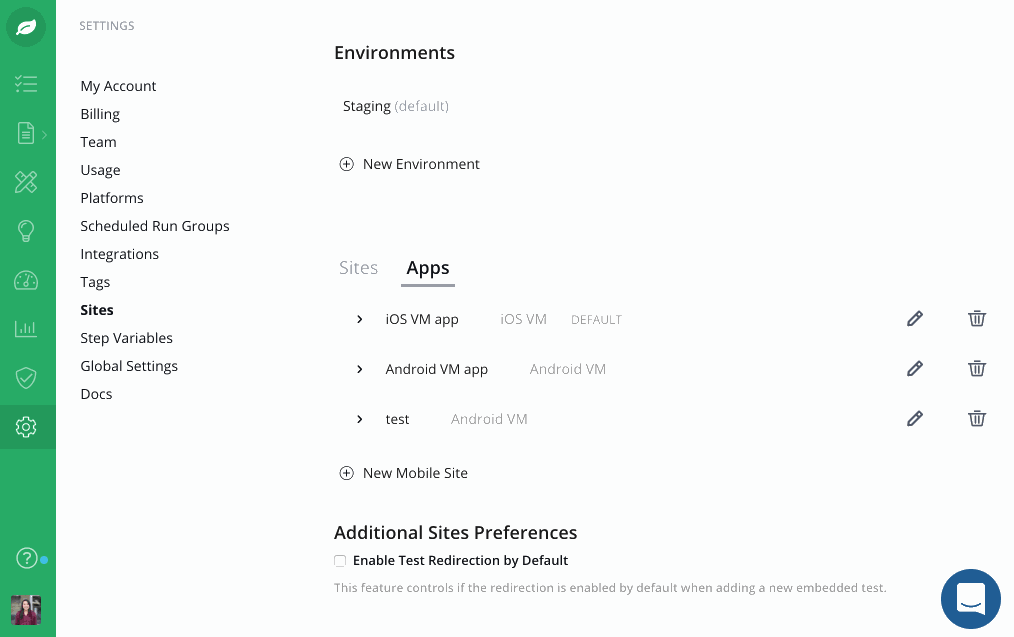
Task: Edit the test app with pencil icon
Action: coord(914,418)
